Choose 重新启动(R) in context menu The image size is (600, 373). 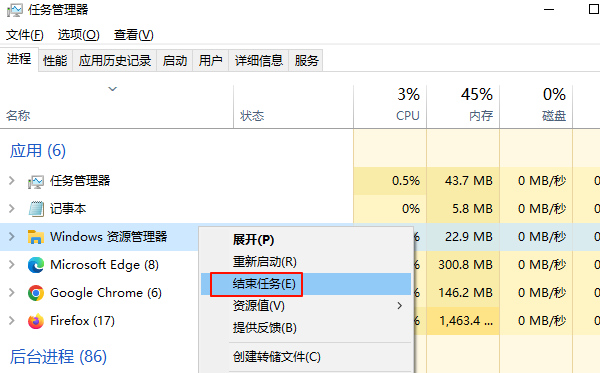(x=306, y=262)
